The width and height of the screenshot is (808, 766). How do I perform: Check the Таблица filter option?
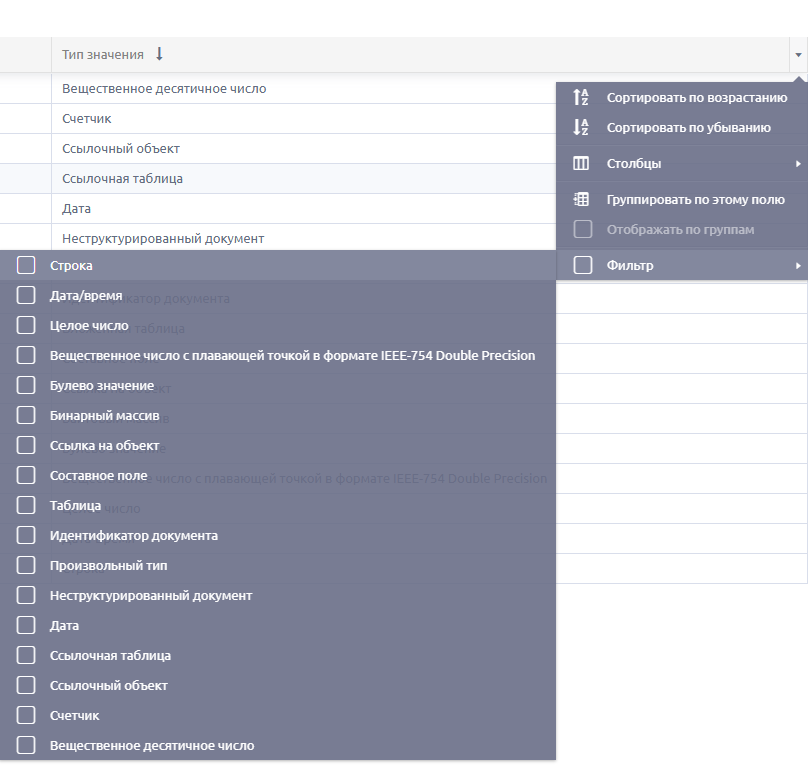(26, 505)
